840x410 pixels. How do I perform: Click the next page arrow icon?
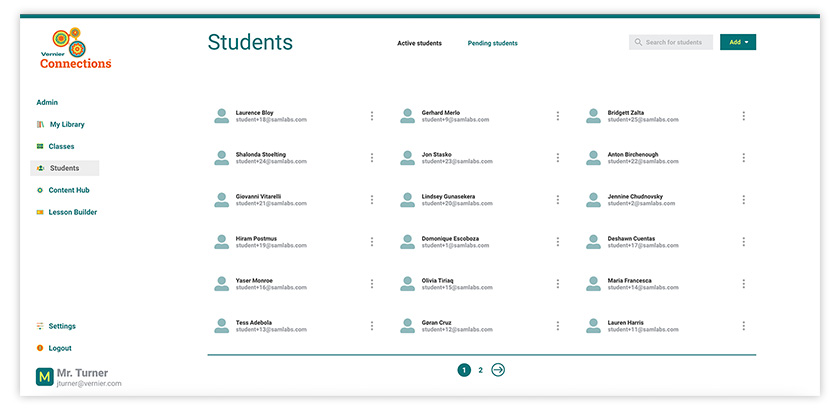pyautogui.click(x=498, y=370)
